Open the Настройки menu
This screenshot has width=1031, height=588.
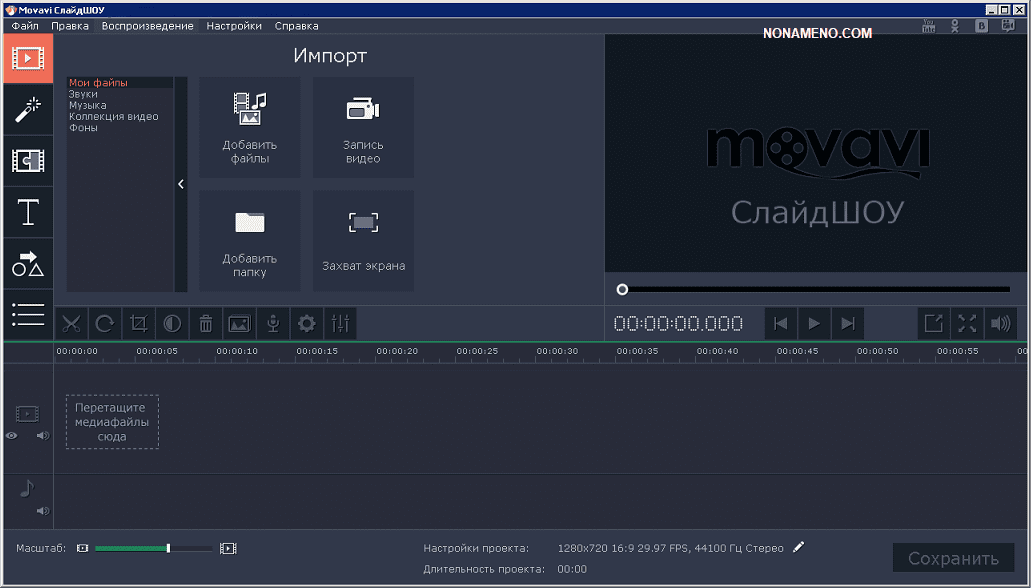234,26
